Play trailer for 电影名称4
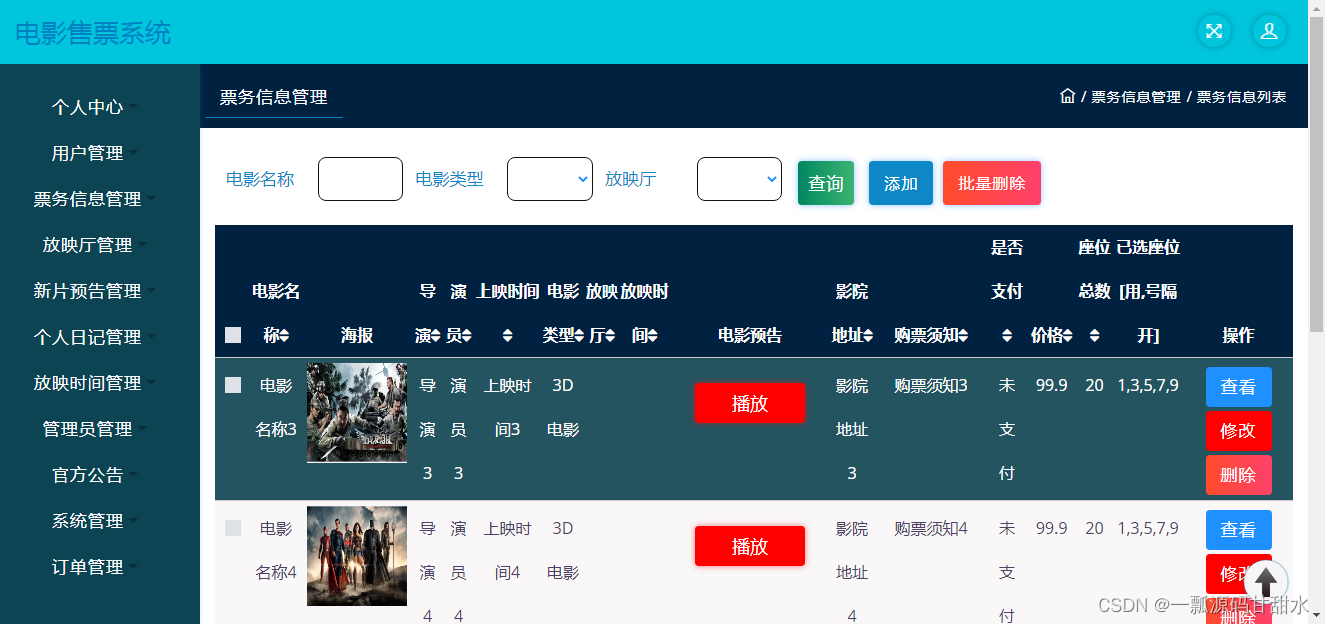The image size is (1325, 624). 750,546
